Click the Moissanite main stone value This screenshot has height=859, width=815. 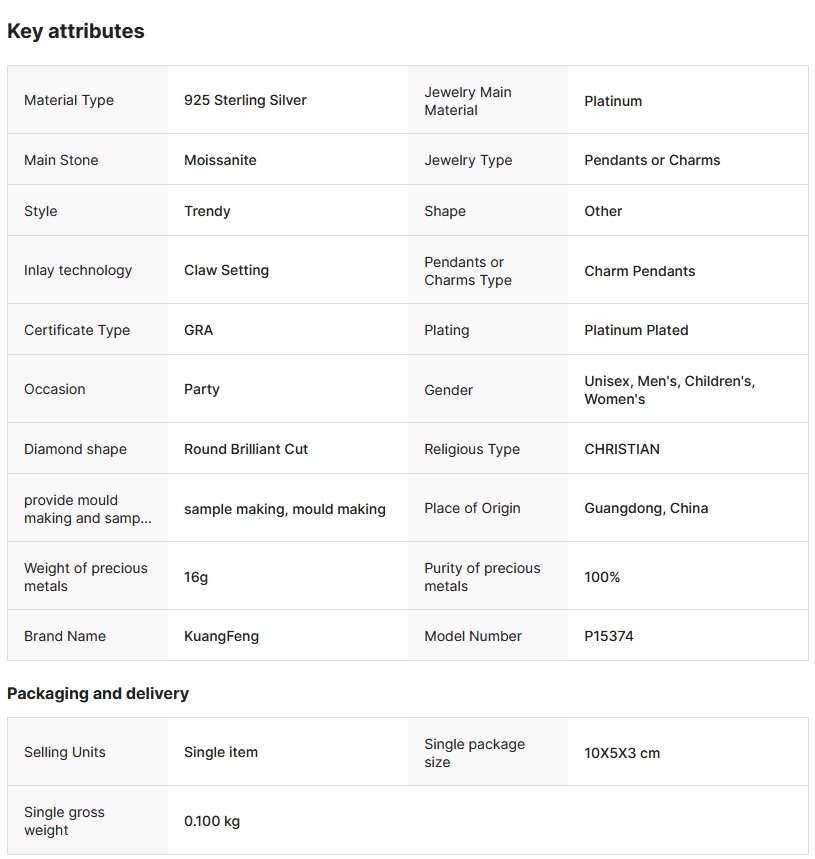[220, 160]
